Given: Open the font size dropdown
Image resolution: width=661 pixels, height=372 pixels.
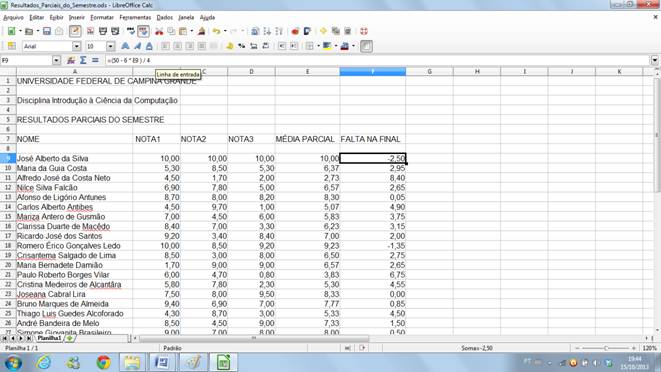Looking at the screenshot, I should pos(110,46).
